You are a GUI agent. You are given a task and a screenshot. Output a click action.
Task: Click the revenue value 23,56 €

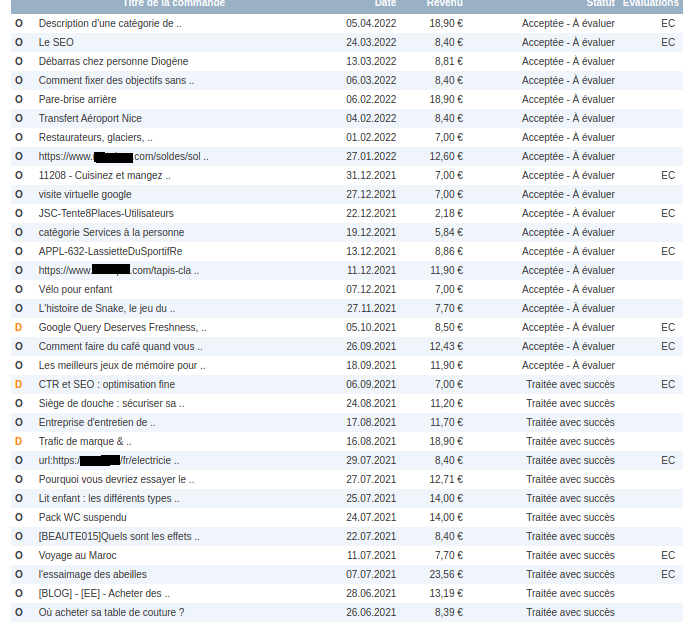[446, 574]
